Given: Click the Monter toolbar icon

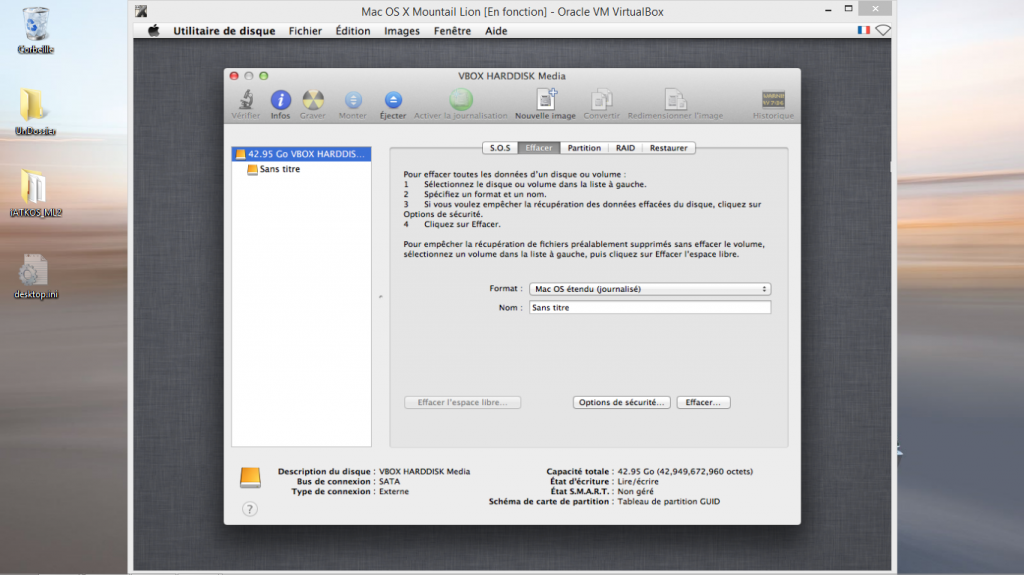Looking at the screenshot, I should tap(353, 100).
